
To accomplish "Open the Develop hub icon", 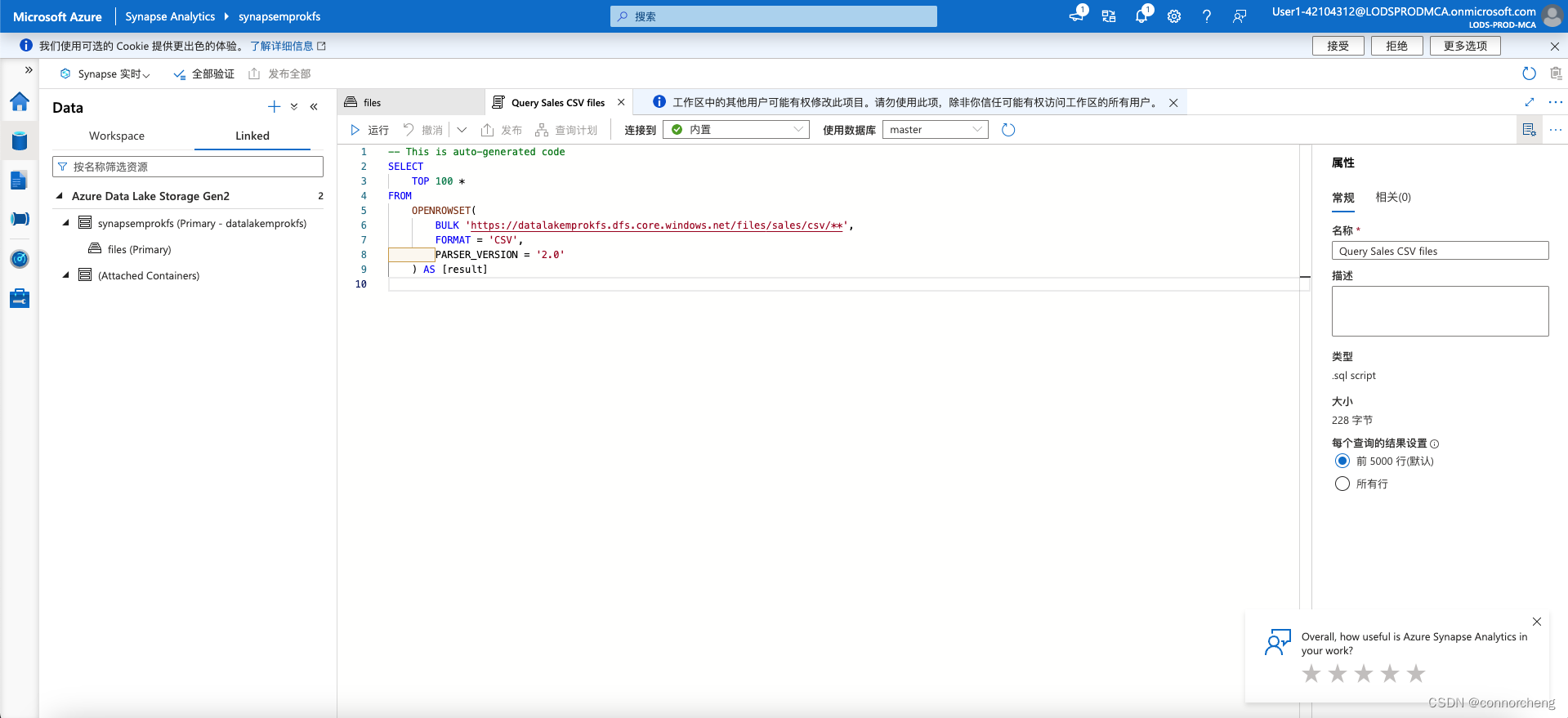I will tap(20, 181).
